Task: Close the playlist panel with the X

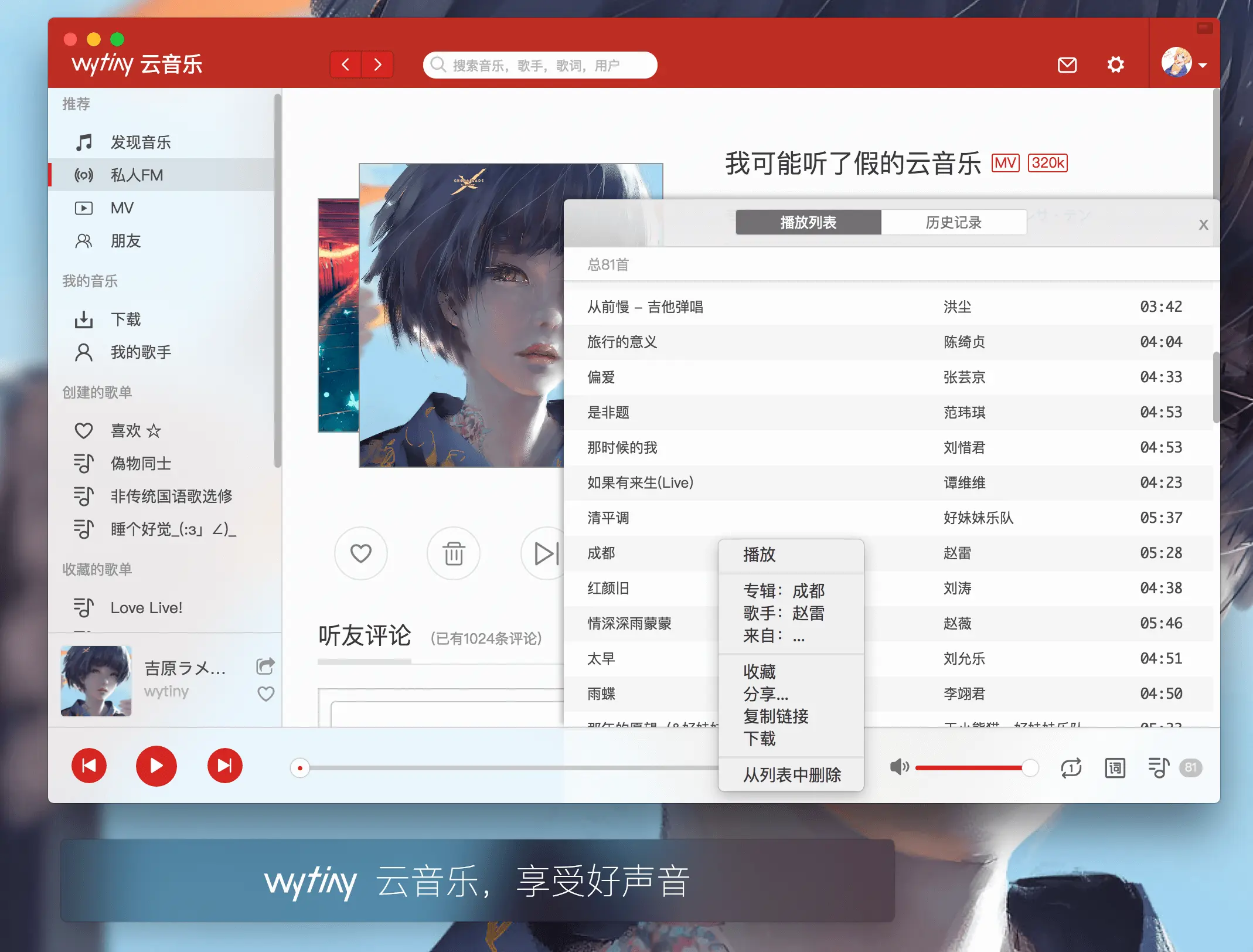Action: click(x=1203, y=225)
